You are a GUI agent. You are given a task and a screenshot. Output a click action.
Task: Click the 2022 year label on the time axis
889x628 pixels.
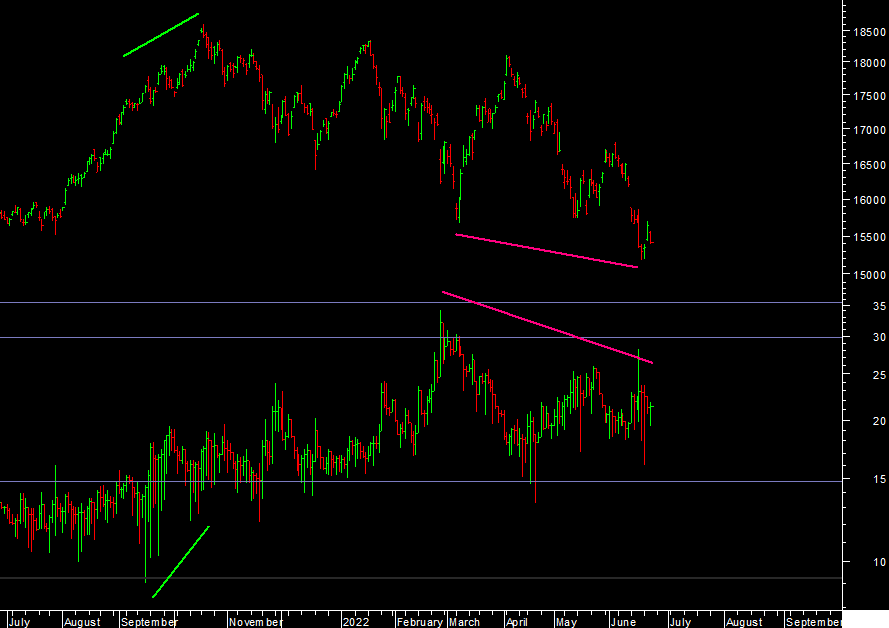(355, 622)
